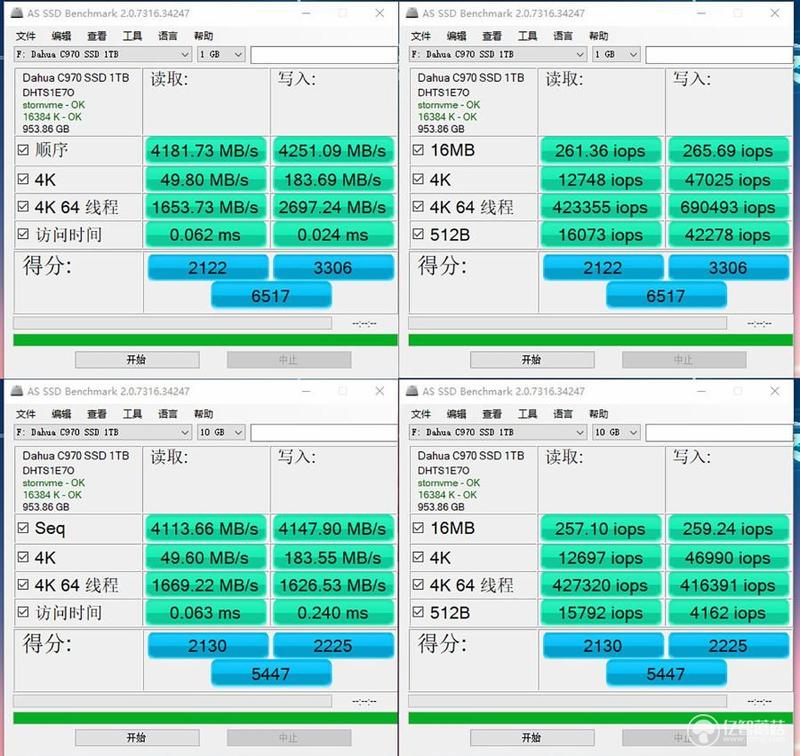Open the 10 GB size dropdown in the 257.10 iops window
This screenshot has height=756, width=800.
click(616, 432)
